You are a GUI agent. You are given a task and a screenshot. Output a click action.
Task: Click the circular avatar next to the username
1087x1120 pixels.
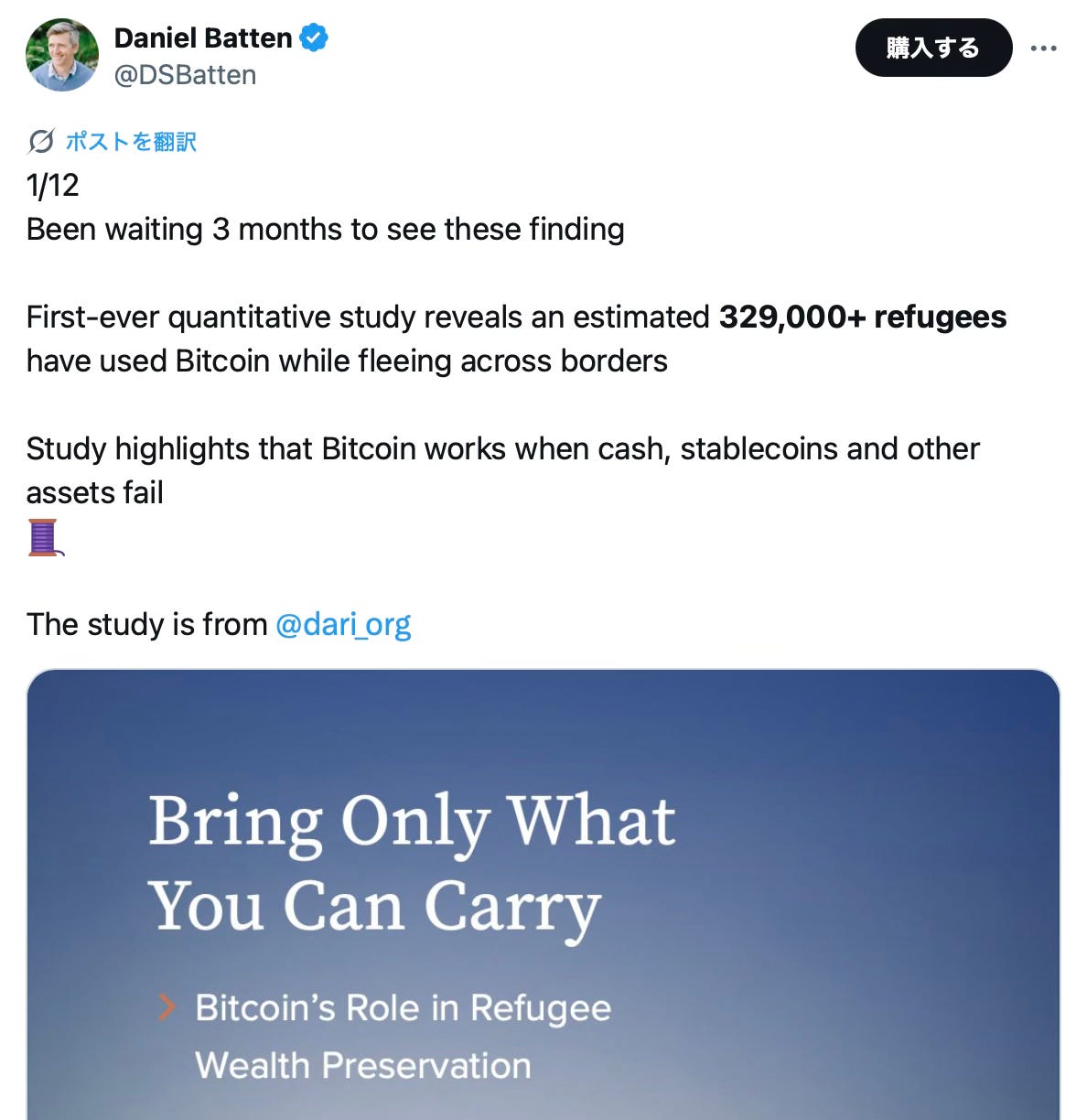coord(61,54)
